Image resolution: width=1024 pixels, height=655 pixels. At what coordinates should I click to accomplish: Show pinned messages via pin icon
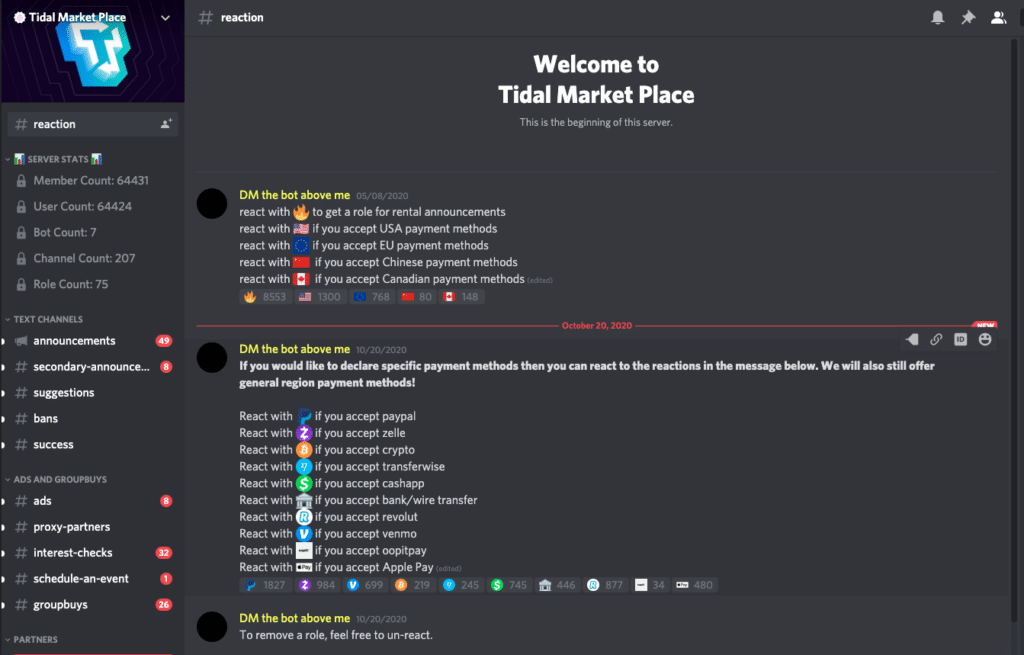tap(968, 18)
